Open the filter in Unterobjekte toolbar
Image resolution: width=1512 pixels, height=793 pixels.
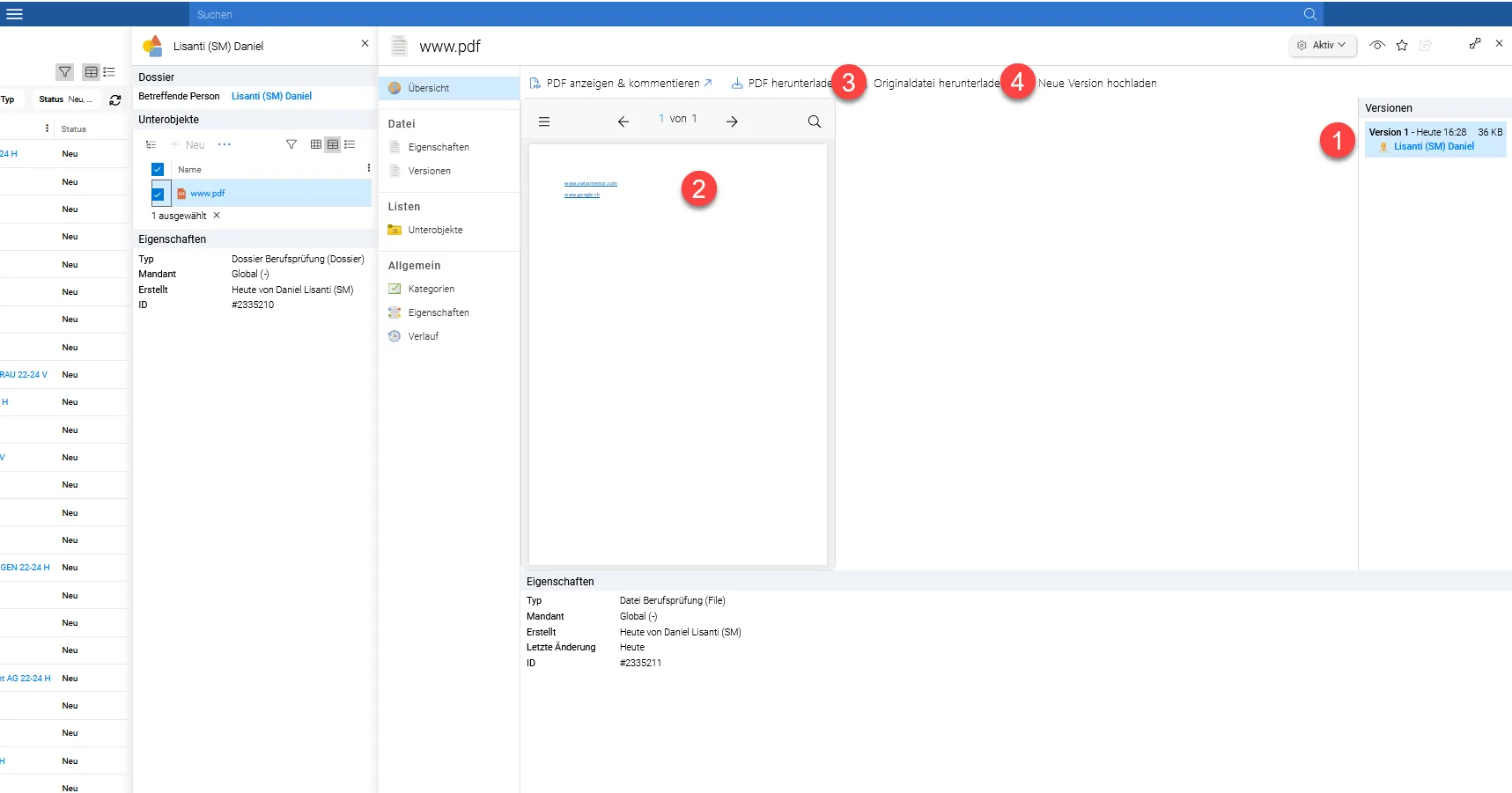coord(291,144)
